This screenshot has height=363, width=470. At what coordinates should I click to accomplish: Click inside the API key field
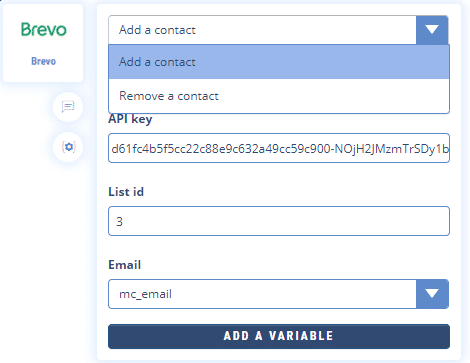pyautogui.click(x=279, y=148)
